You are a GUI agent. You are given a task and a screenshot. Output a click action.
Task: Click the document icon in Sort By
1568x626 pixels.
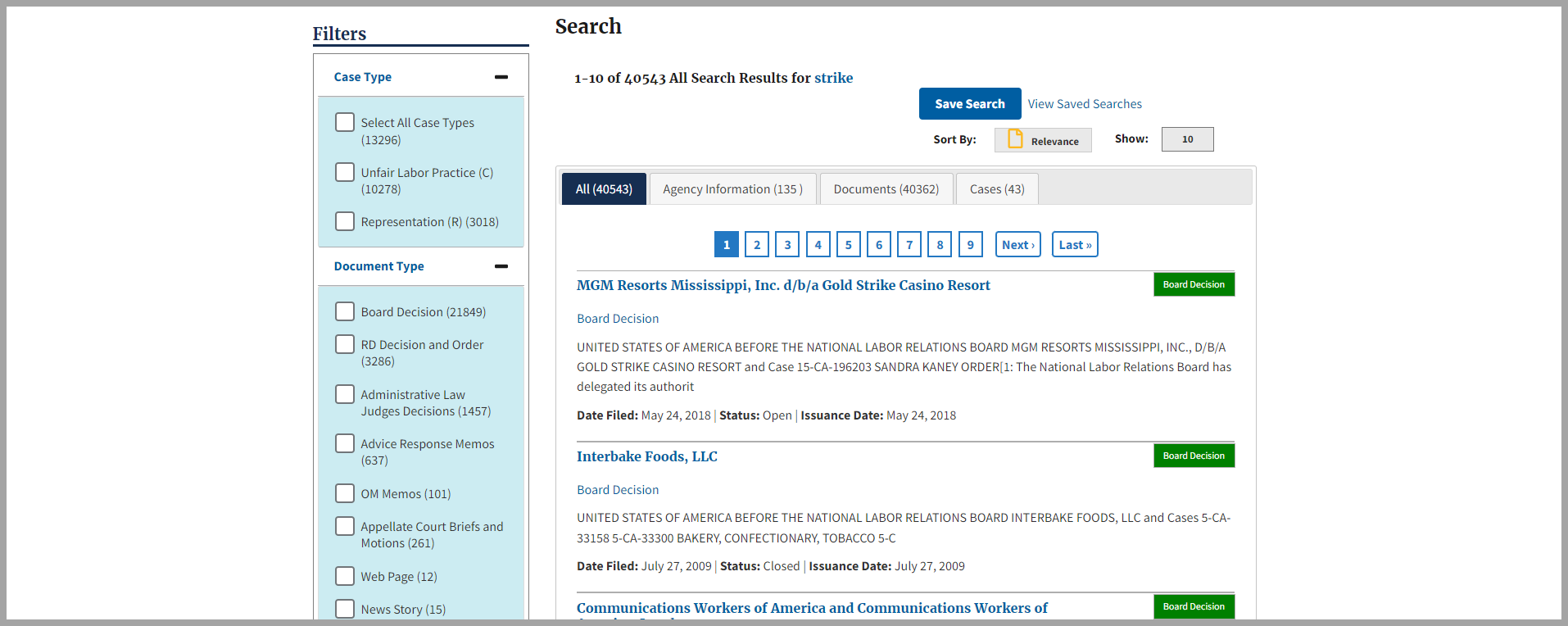coord(1015,139)
